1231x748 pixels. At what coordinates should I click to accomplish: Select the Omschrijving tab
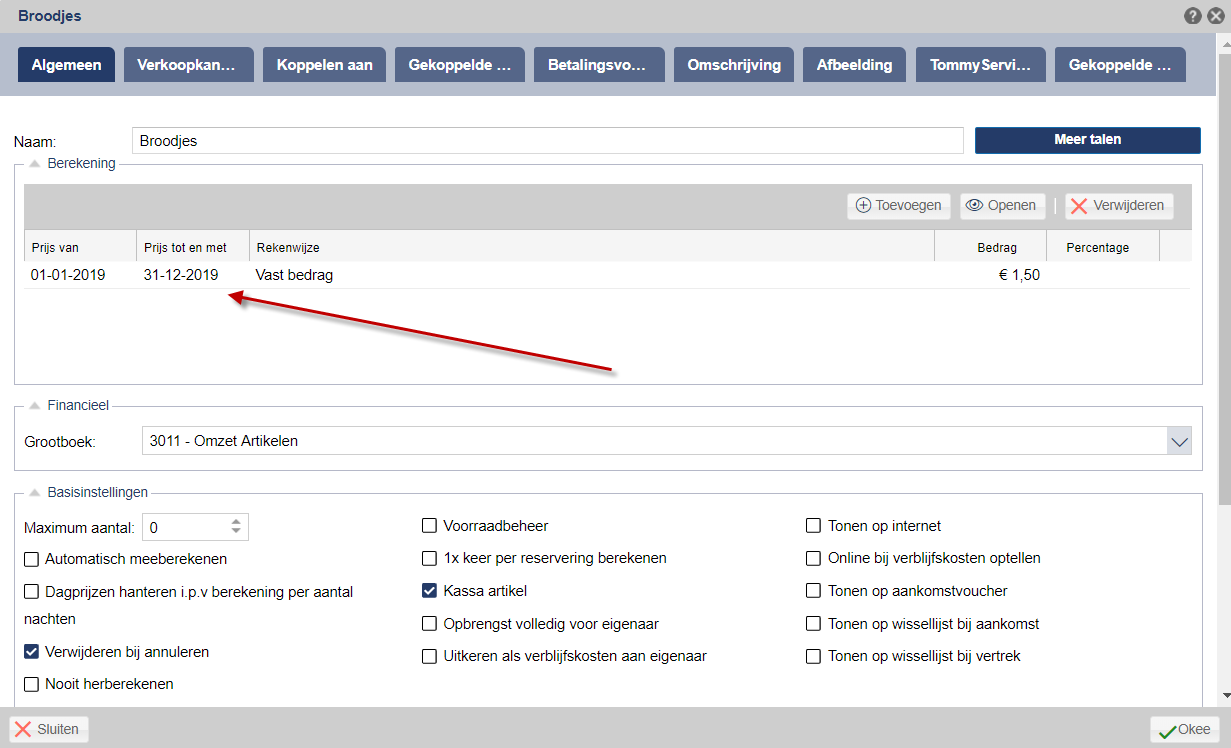[x=733, y=65]
